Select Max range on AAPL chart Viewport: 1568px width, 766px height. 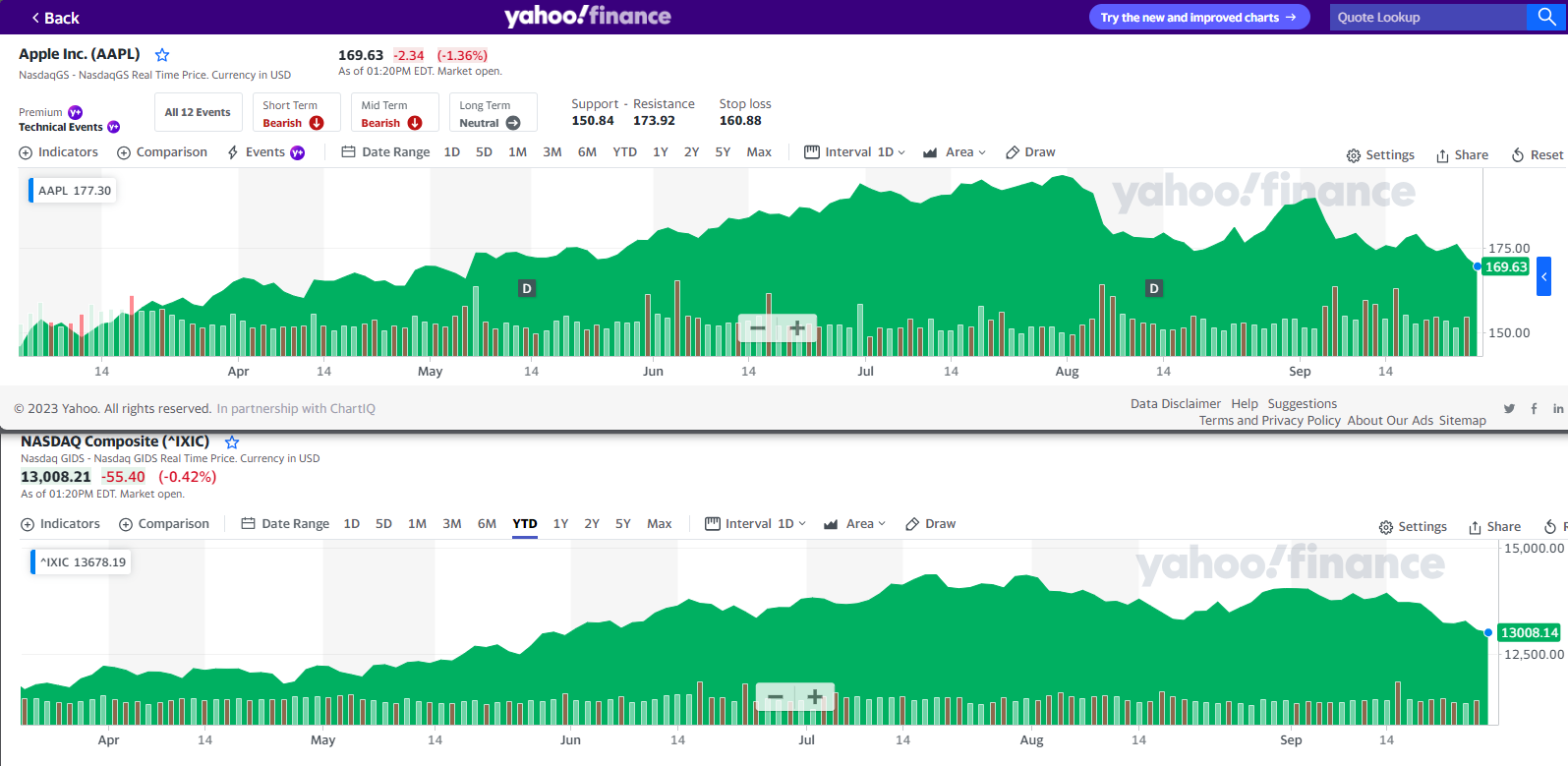coord(759,152)
